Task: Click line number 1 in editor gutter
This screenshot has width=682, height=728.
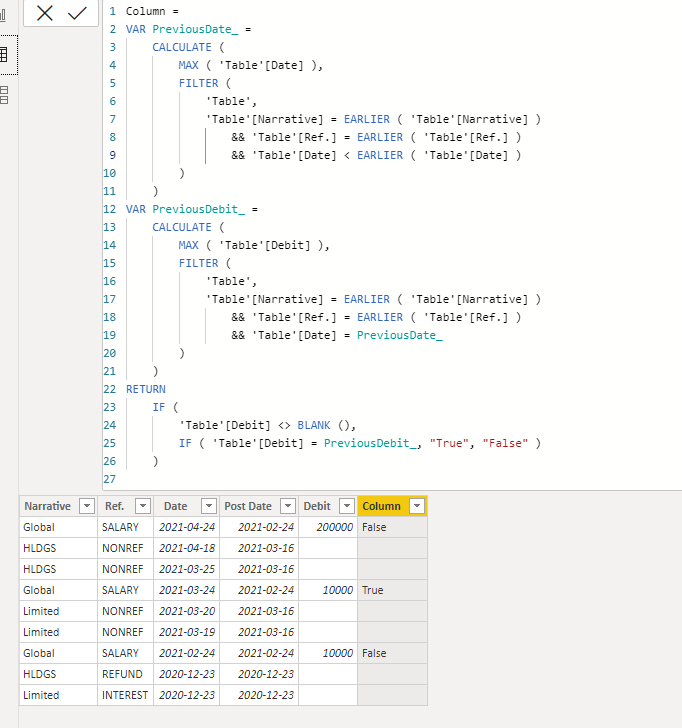Action: pos(112,11)
